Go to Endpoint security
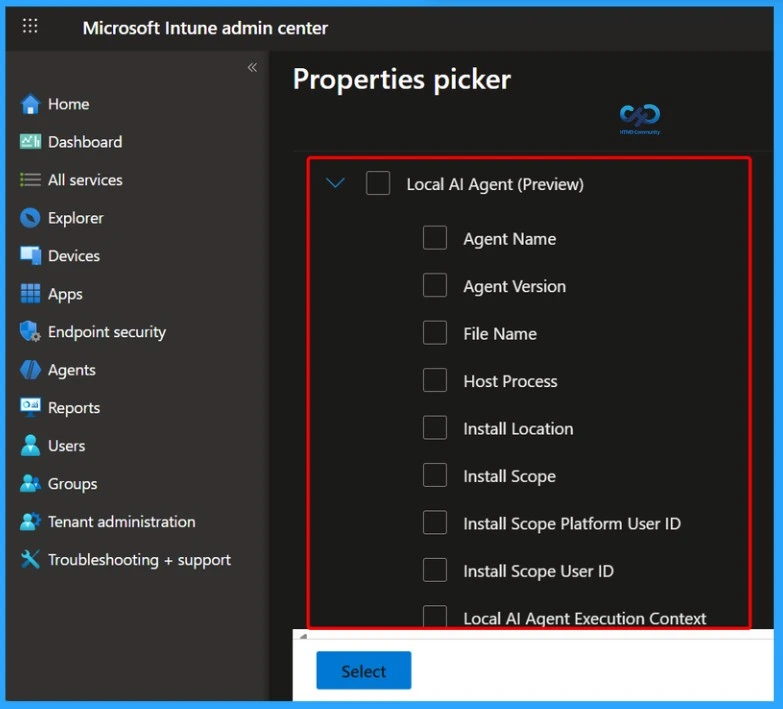This screenshot has width=783, height=709. coord(107,332)
